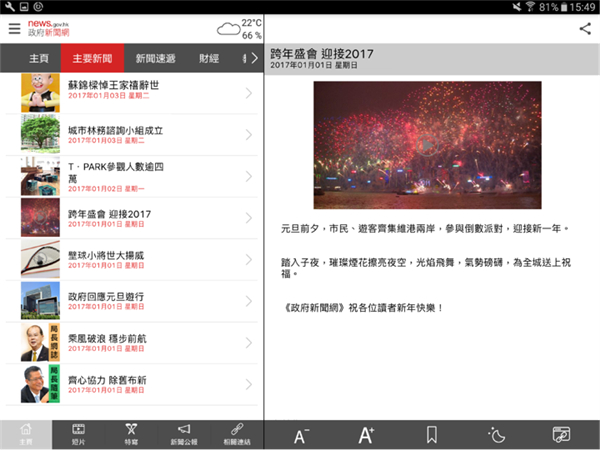The height and width of the screenshot is (450, 600).
Task: Open the 新聞公報 press releases section
Action: (x=184, y=434)
